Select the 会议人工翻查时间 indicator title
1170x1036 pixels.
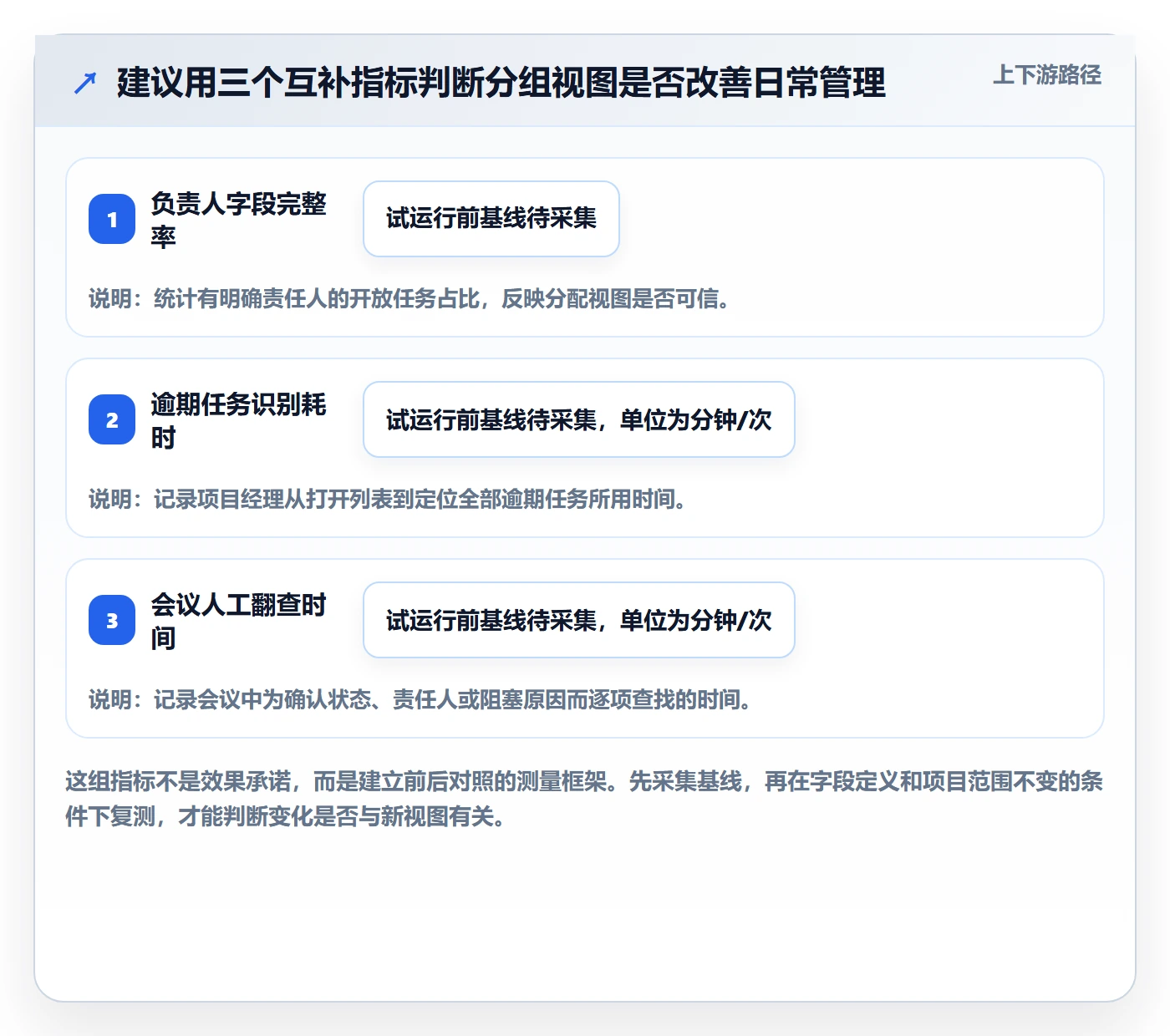tap(239, 621)
